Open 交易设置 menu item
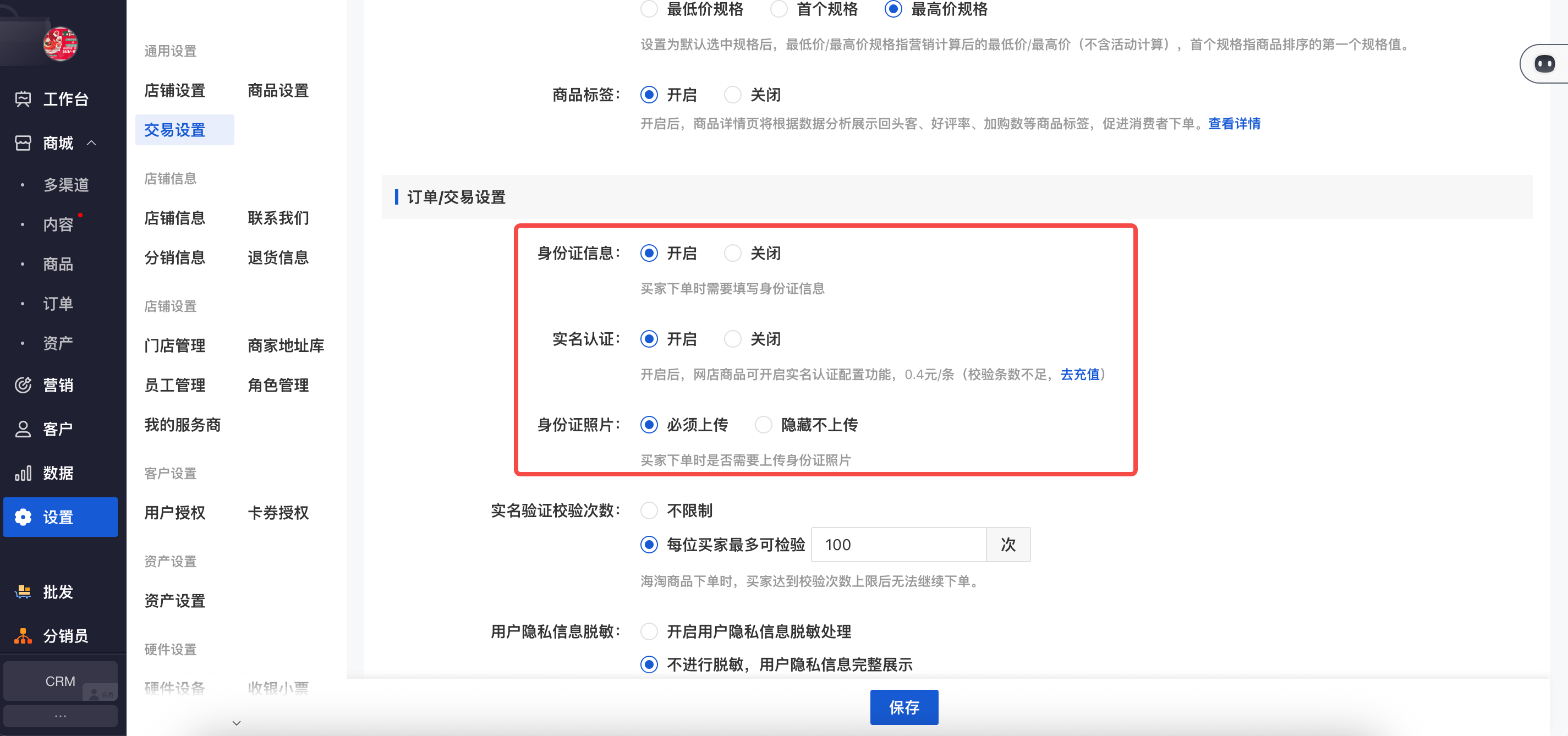This screenshot has width=1568, height=736. pyautogui.click(x=176, y=130)
